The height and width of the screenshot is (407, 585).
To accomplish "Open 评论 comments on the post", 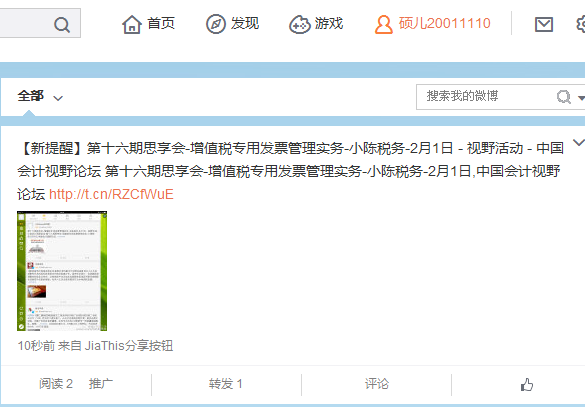I will coord(377,384).
